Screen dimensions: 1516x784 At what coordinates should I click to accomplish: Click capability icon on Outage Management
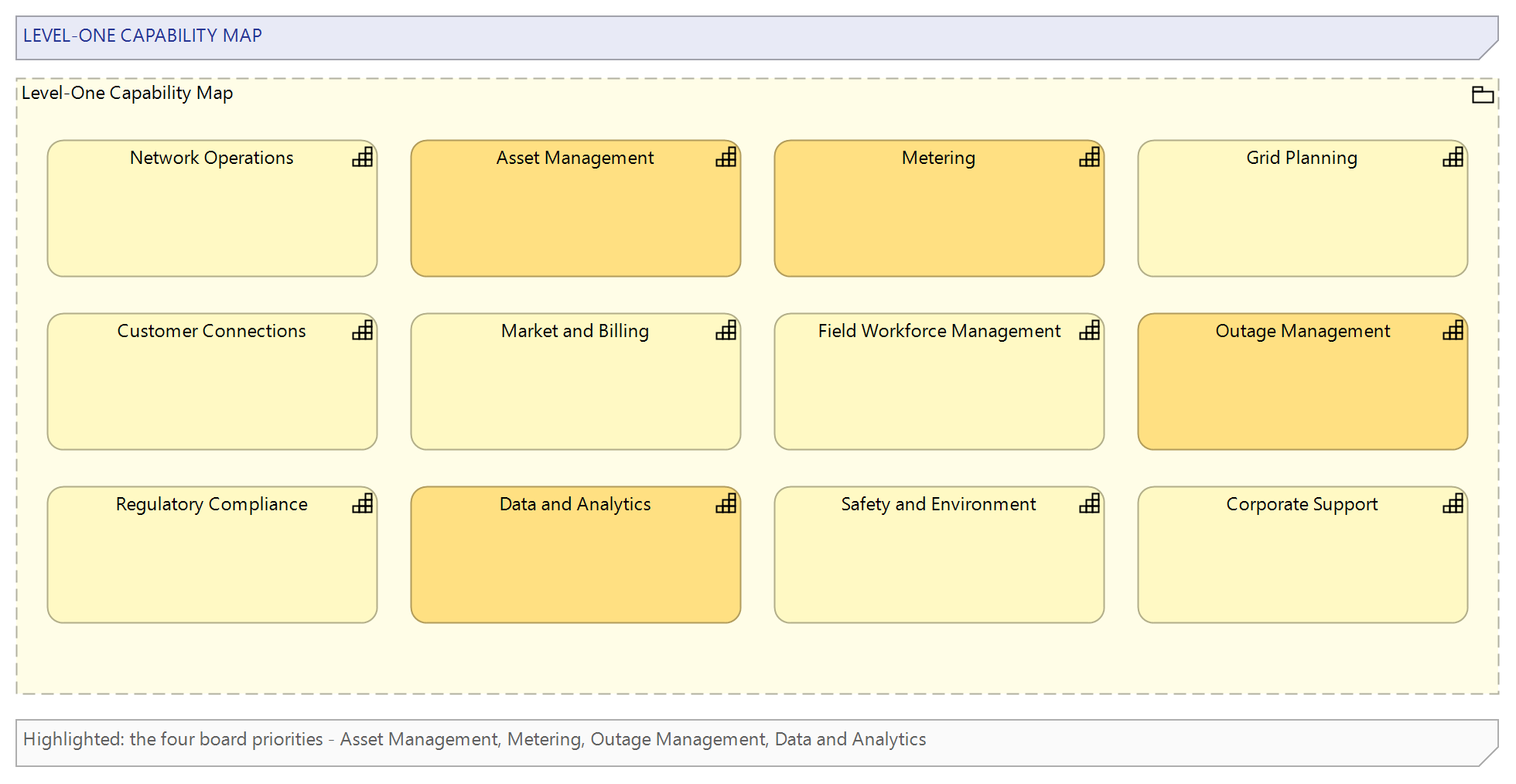1453,331
